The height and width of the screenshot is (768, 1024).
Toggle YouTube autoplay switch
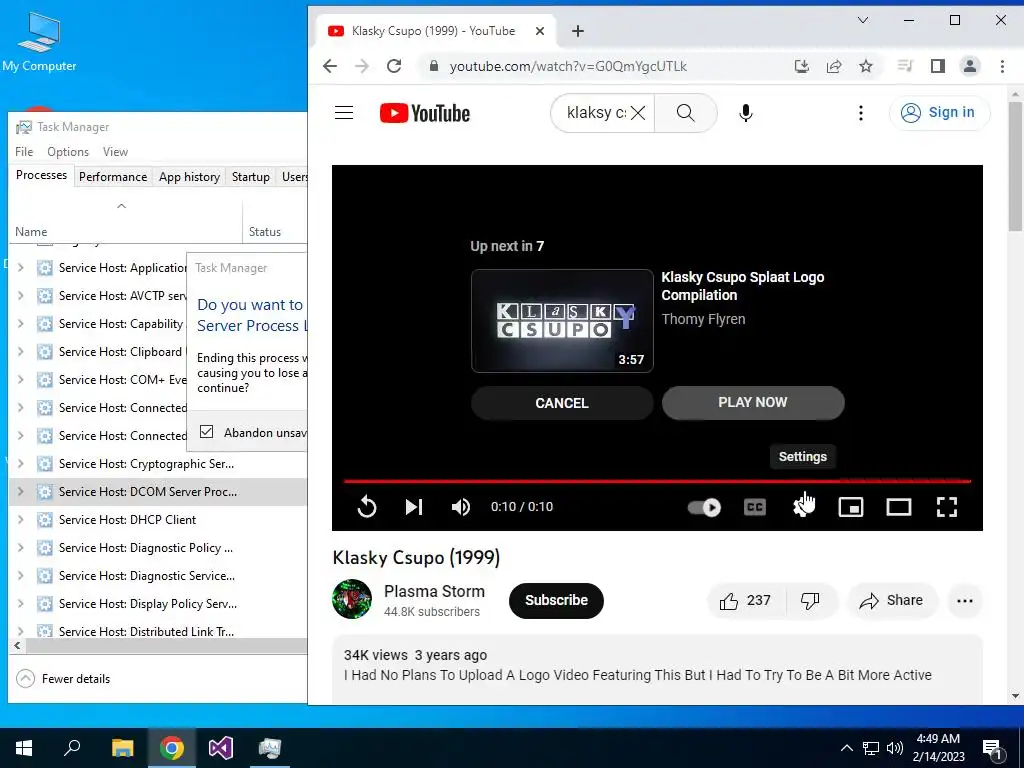[x=705, y=507]
